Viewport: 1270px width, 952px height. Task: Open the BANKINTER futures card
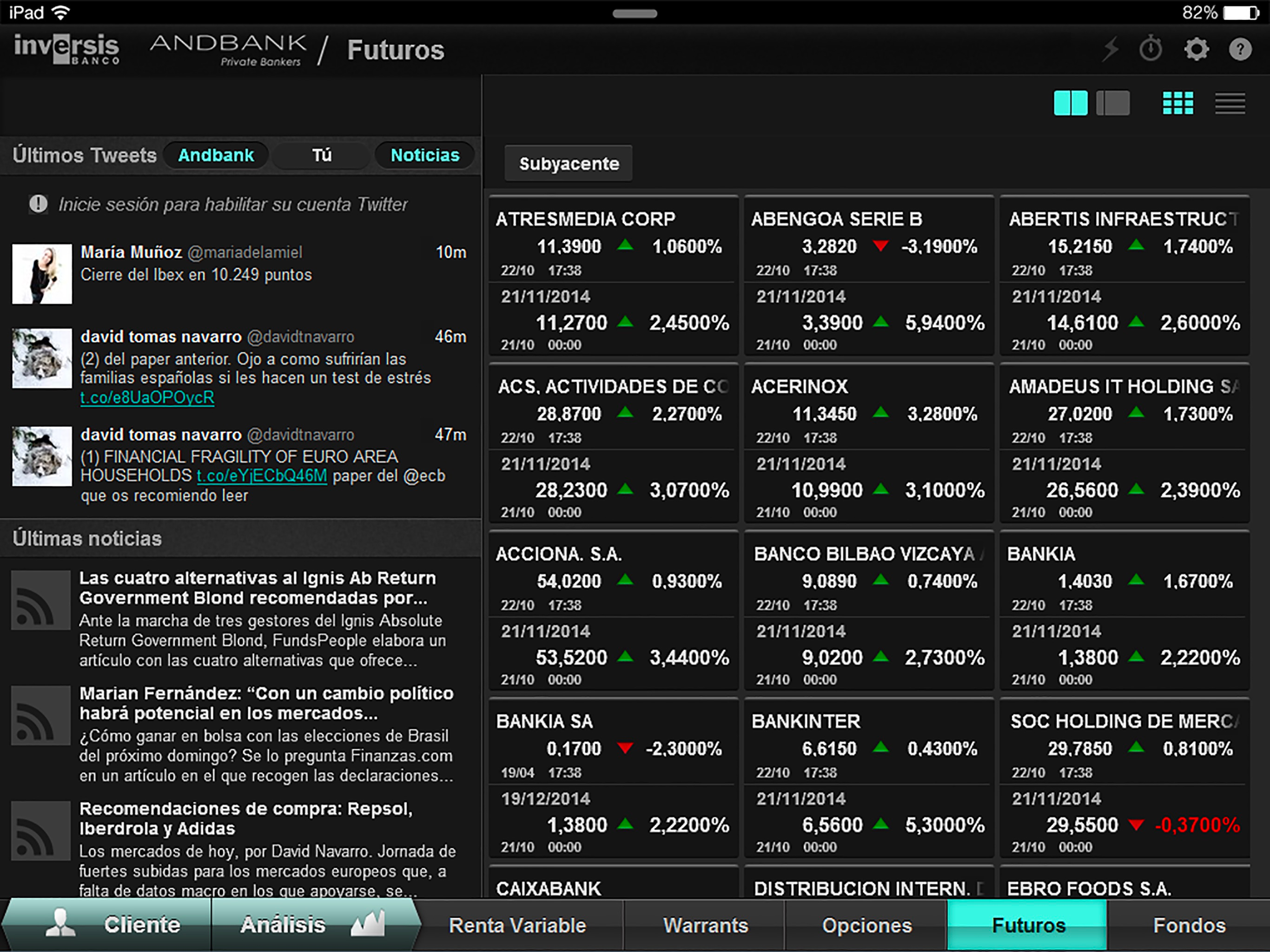click(869, 778)
